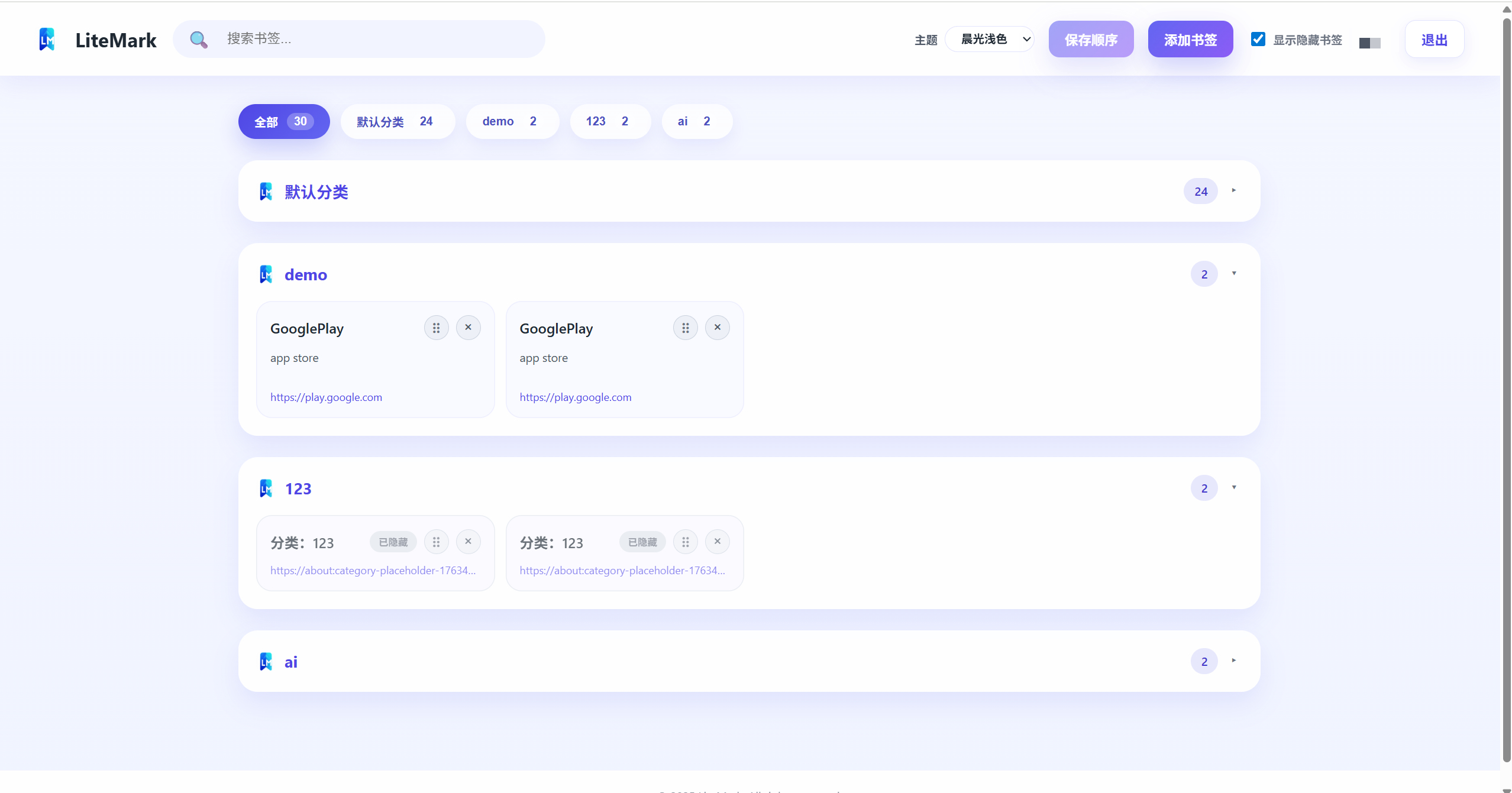The height and width of the screenshot is (793, 1512).
Task: Click the LM icon beside ai heading
Action: point(266,661)
